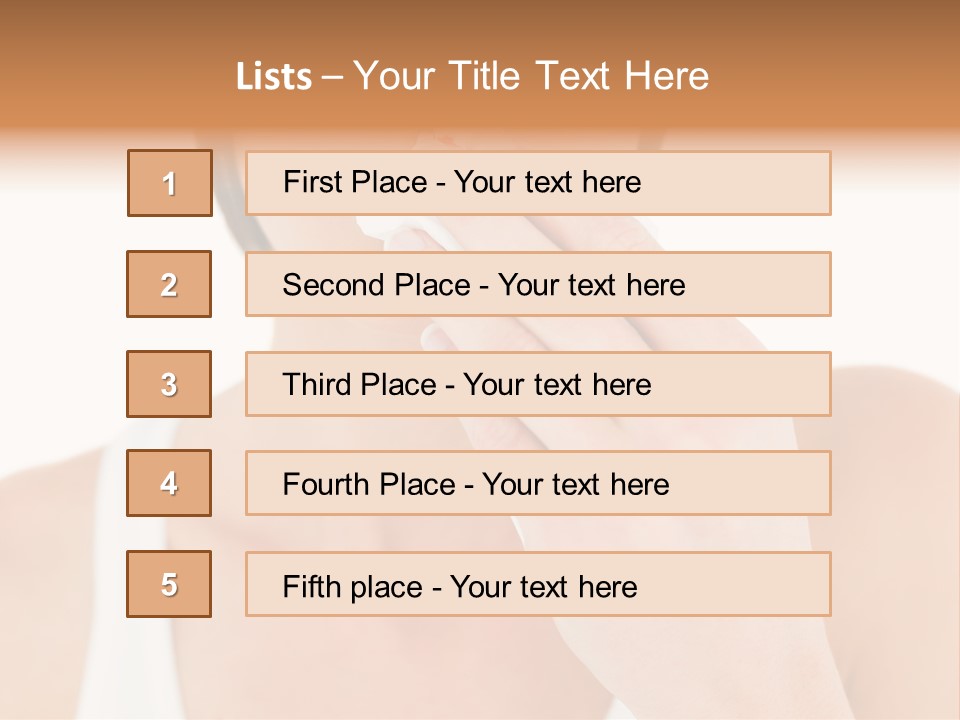Click the empty orange header band left of the title
The width and height of the screenshot is (960, 720).
tap(110, 76)
